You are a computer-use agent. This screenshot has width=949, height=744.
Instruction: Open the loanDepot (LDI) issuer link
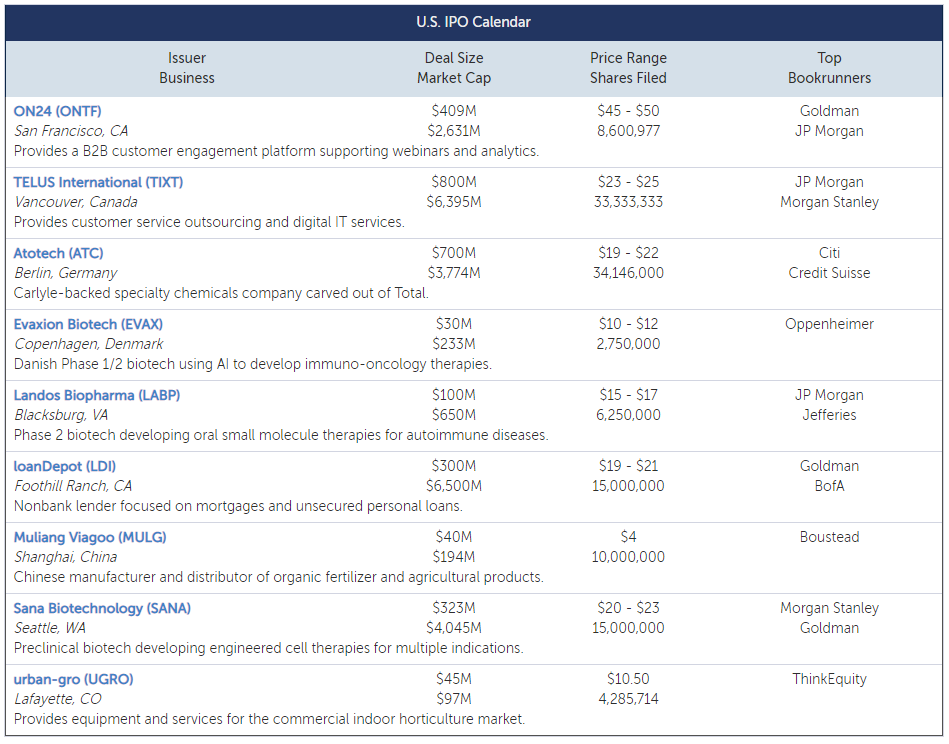click(65, 466)
